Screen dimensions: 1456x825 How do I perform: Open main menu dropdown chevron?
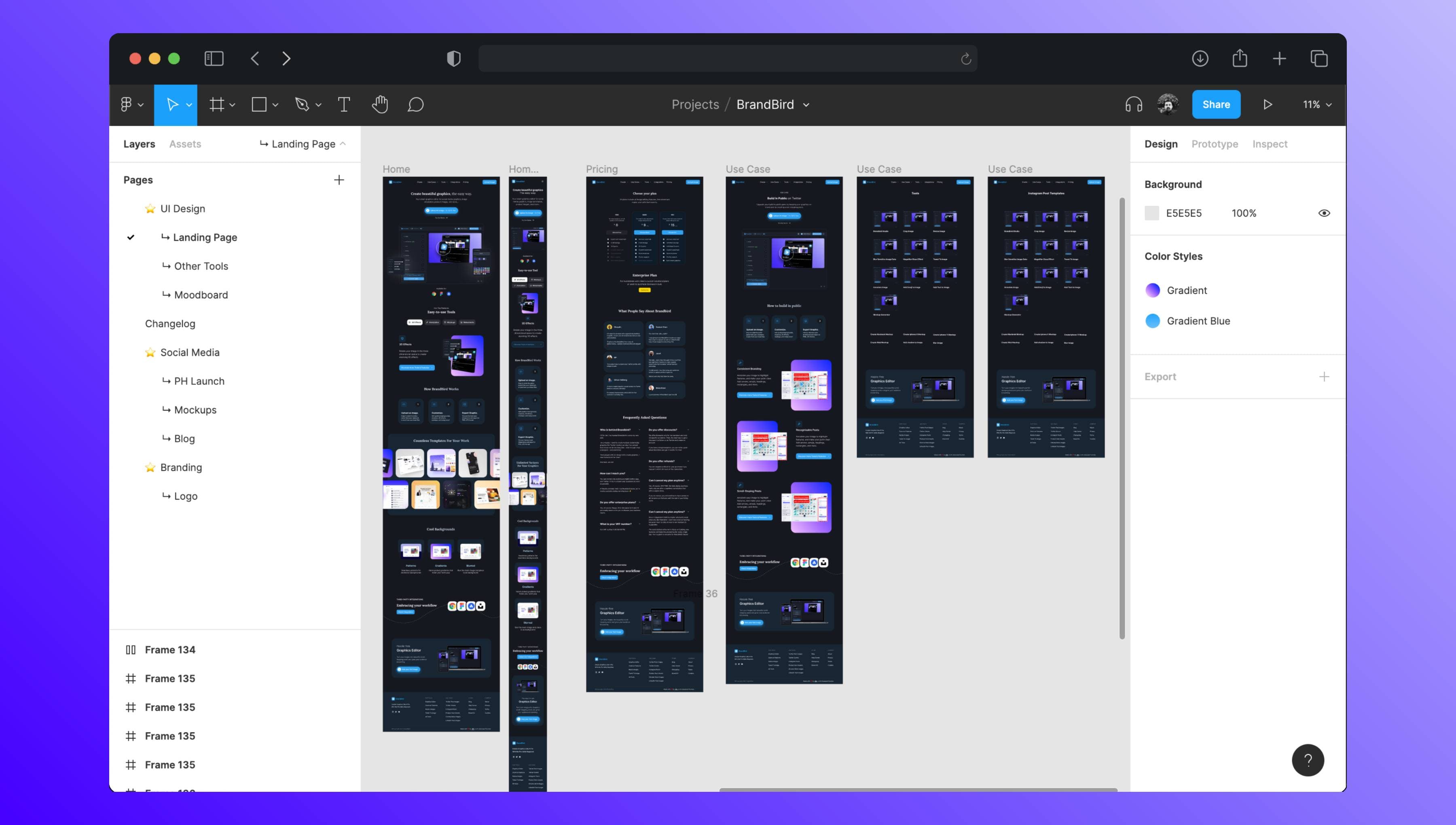pyautogui.click(x=140, y=105)
